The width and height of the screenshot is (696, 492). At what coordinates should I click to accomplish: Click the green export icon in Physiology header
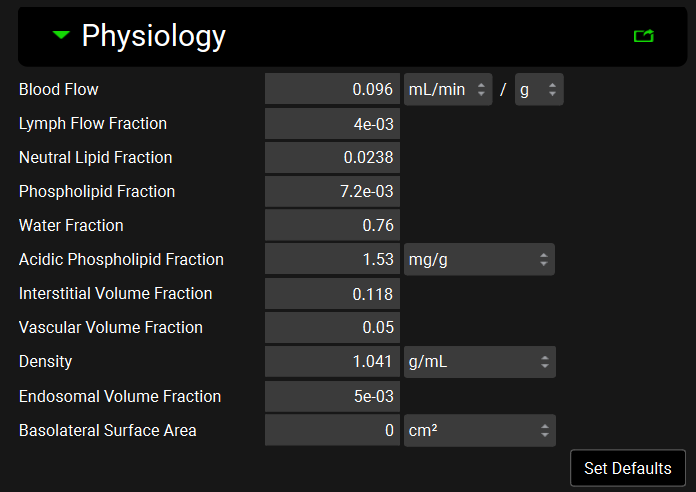[x=643, y=36]
